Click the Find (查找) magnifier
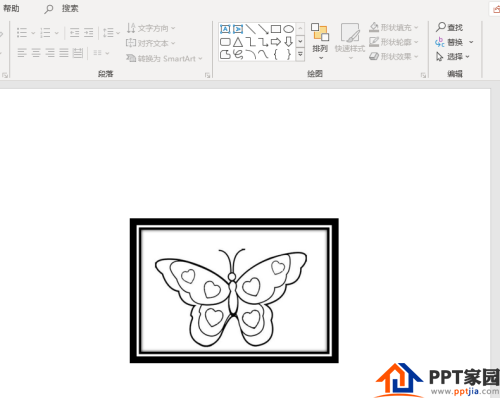The width and height of the screenshot is (500, 398). pyautogui.click(x=441, y=27)
